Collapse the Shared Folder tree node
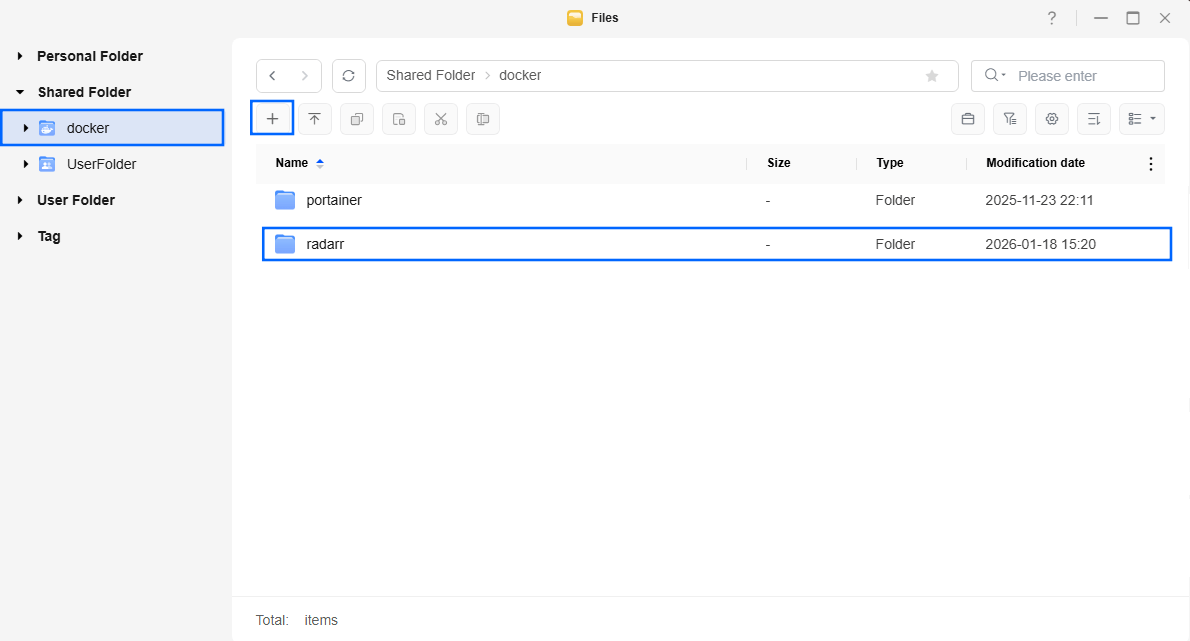 20,92
